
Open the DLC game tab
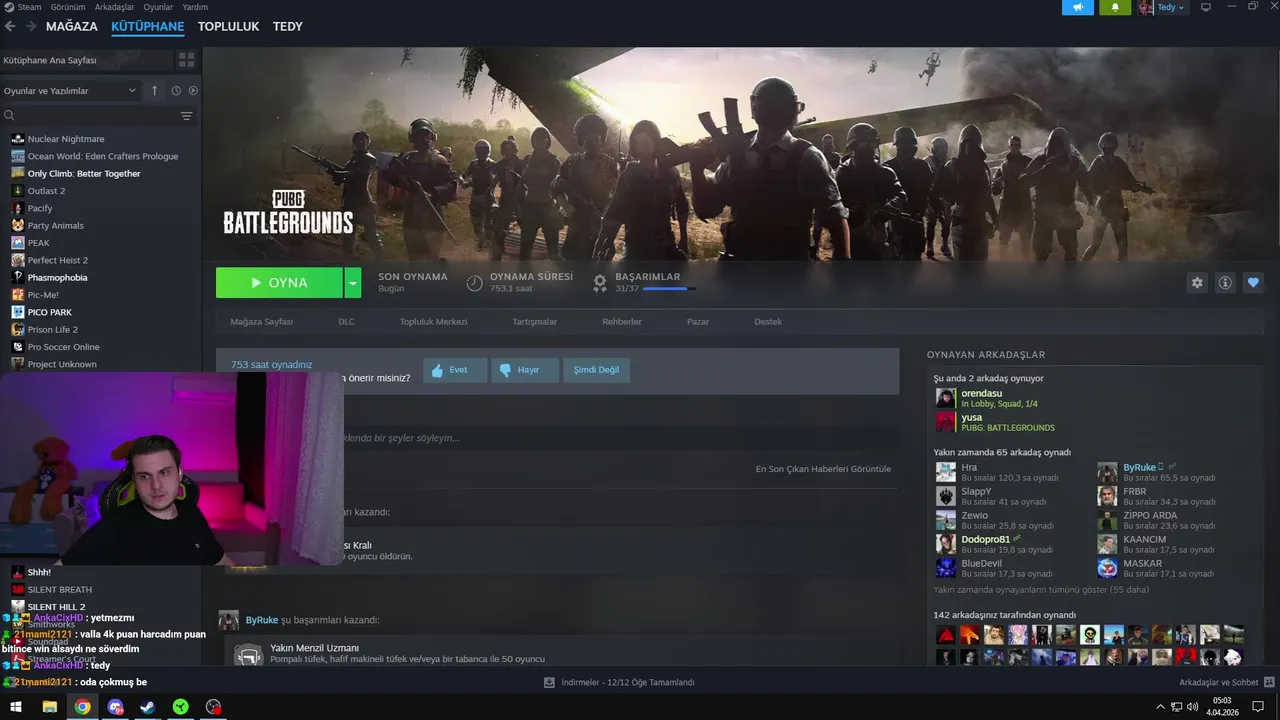(346, 322)
